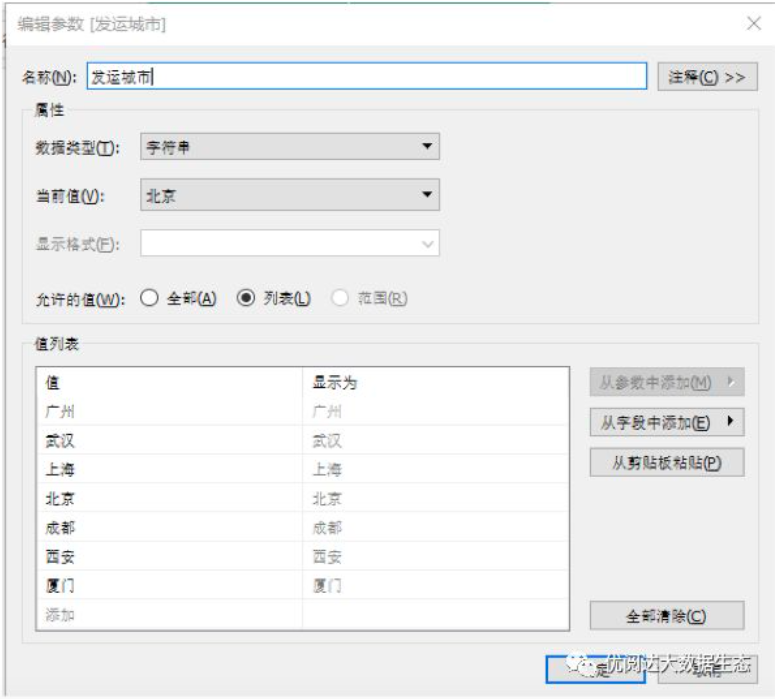Viewport: 775px width, 699px height.
Task: Click the 显示为 cell for 武汉
Action: [327, 441]
